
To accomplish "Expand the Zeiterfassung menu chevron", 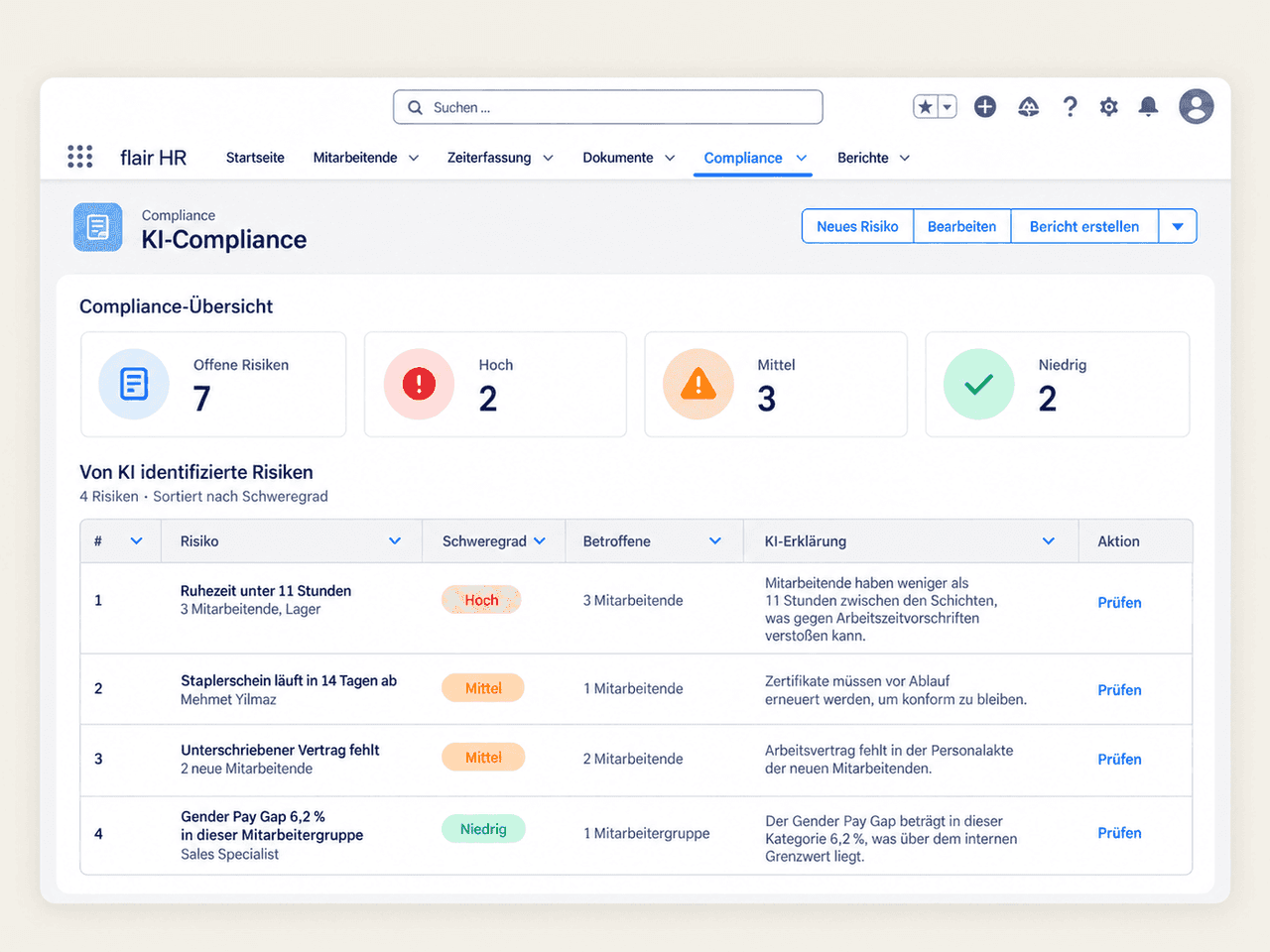I will (548, 158).
